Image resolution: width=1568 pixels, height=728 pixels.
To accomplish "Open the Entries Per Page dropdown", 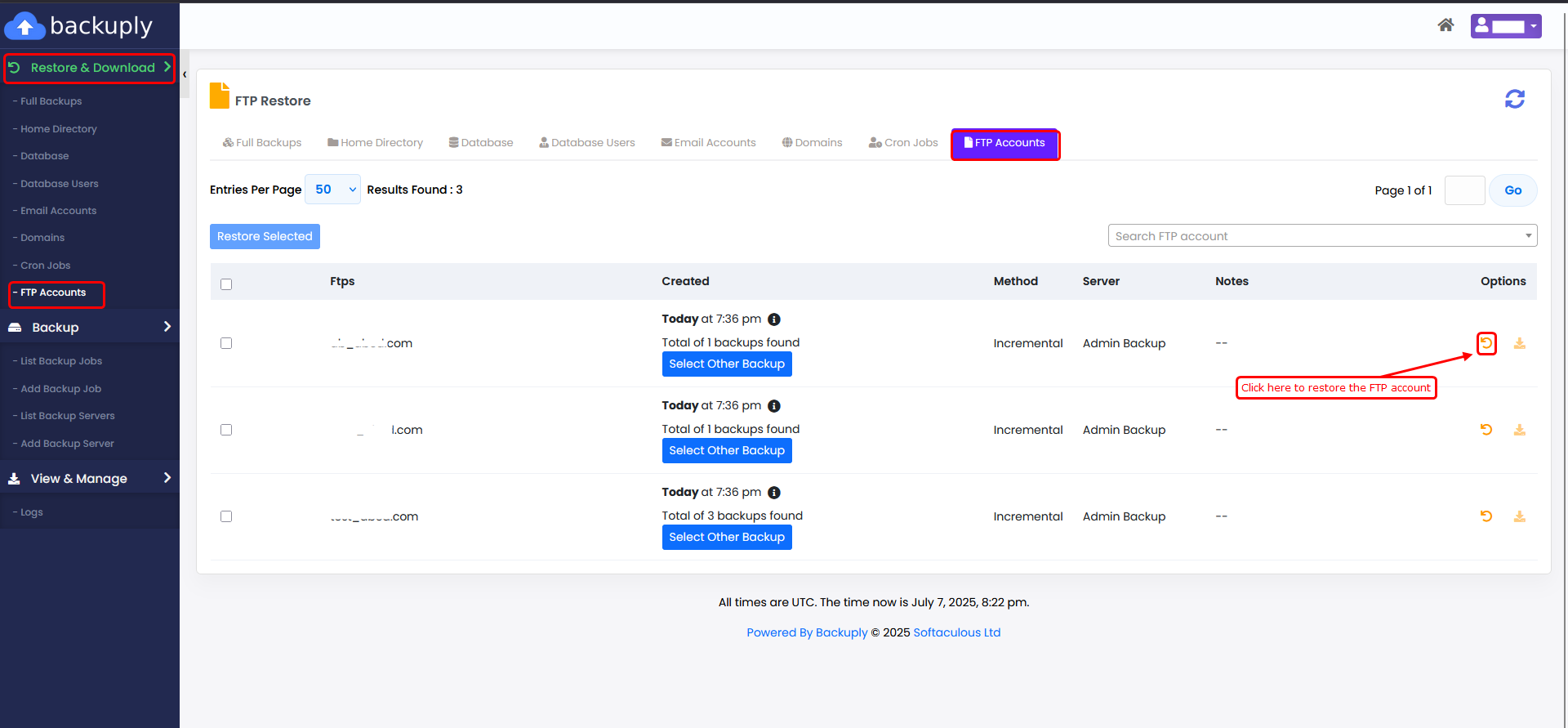I will [332, 190].
